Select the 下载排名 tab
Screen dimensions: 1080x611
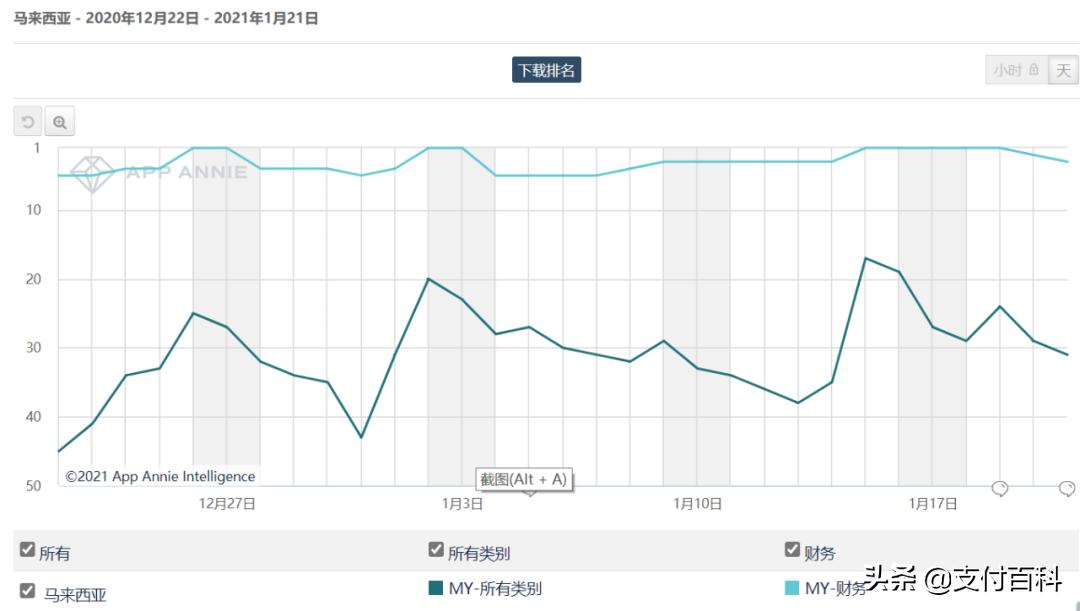tap(546, 70)
